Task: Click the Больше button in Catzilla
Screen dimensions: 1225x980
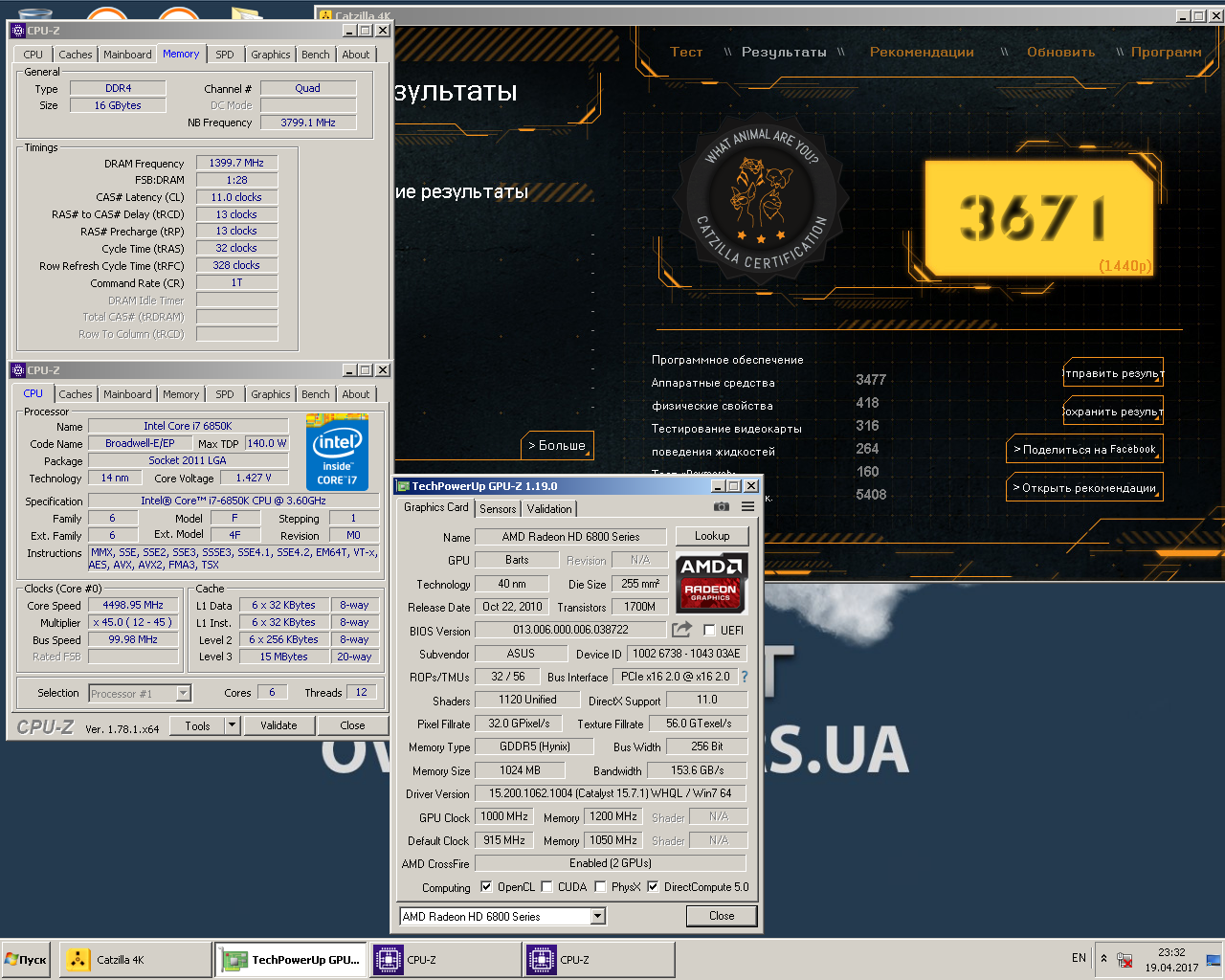Action: (x=558, y=445)
